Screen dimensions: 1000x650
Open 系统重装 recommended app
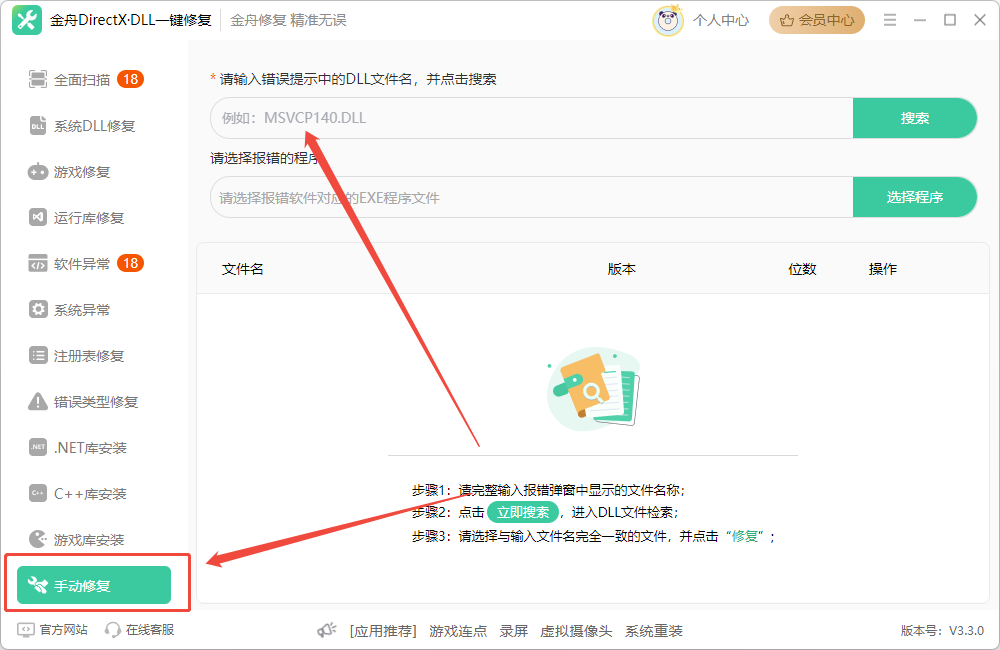tap(654, 631)
